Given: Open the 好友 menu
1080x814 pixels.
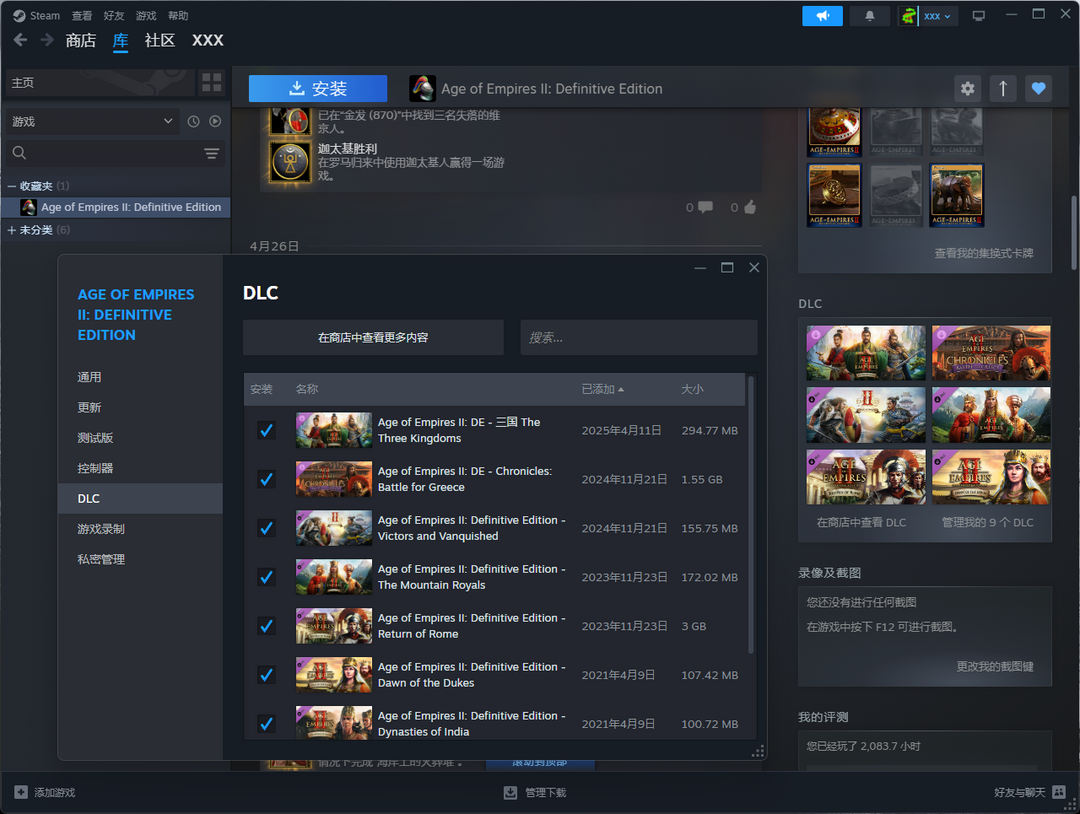Looking at the screenshot, I should pyautogui.click(x=114, y=15).
